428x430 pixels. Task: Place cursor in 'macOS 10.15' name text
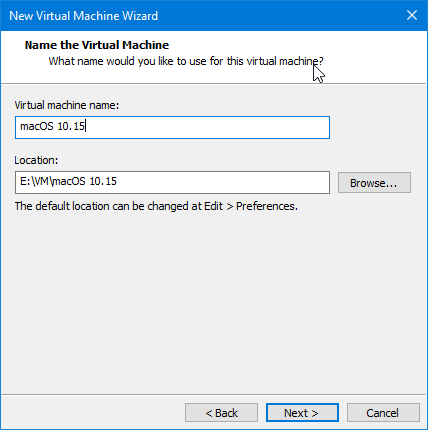point(52,127)
